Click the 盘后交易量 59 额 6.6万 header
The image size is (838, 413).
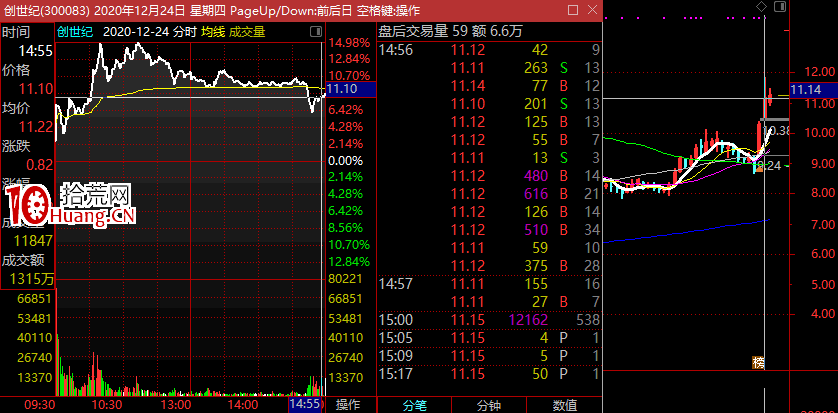tap(451, 32)
